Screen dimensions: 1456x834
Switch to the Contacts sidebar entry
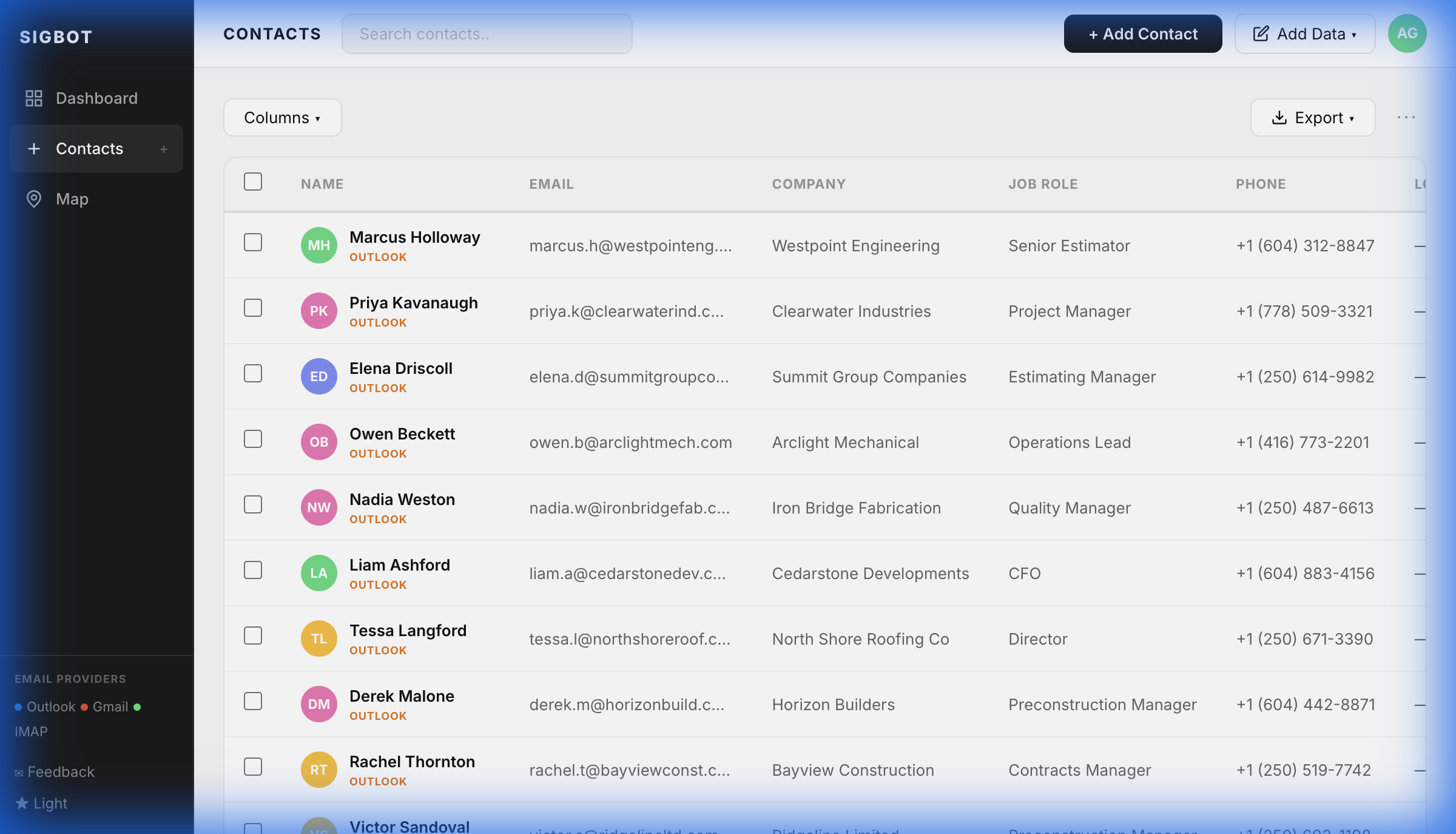point(89,149)
